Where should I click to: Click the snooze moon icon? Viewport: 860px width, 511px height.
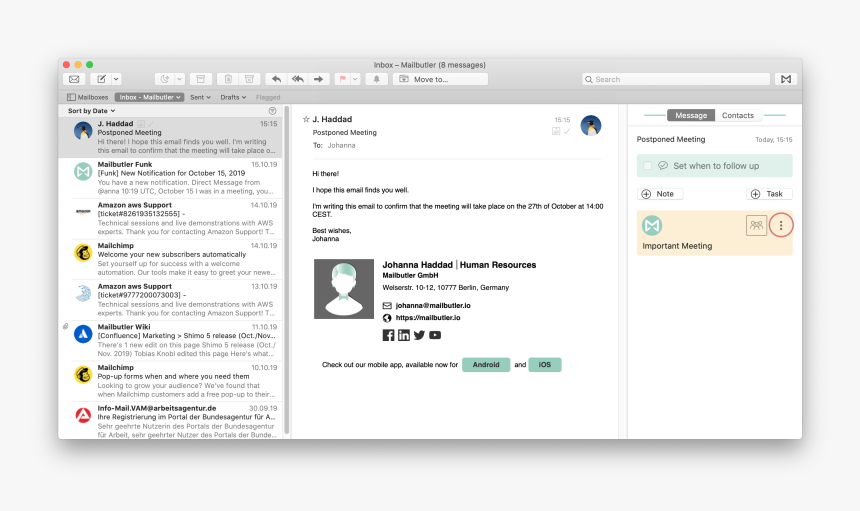165,79
